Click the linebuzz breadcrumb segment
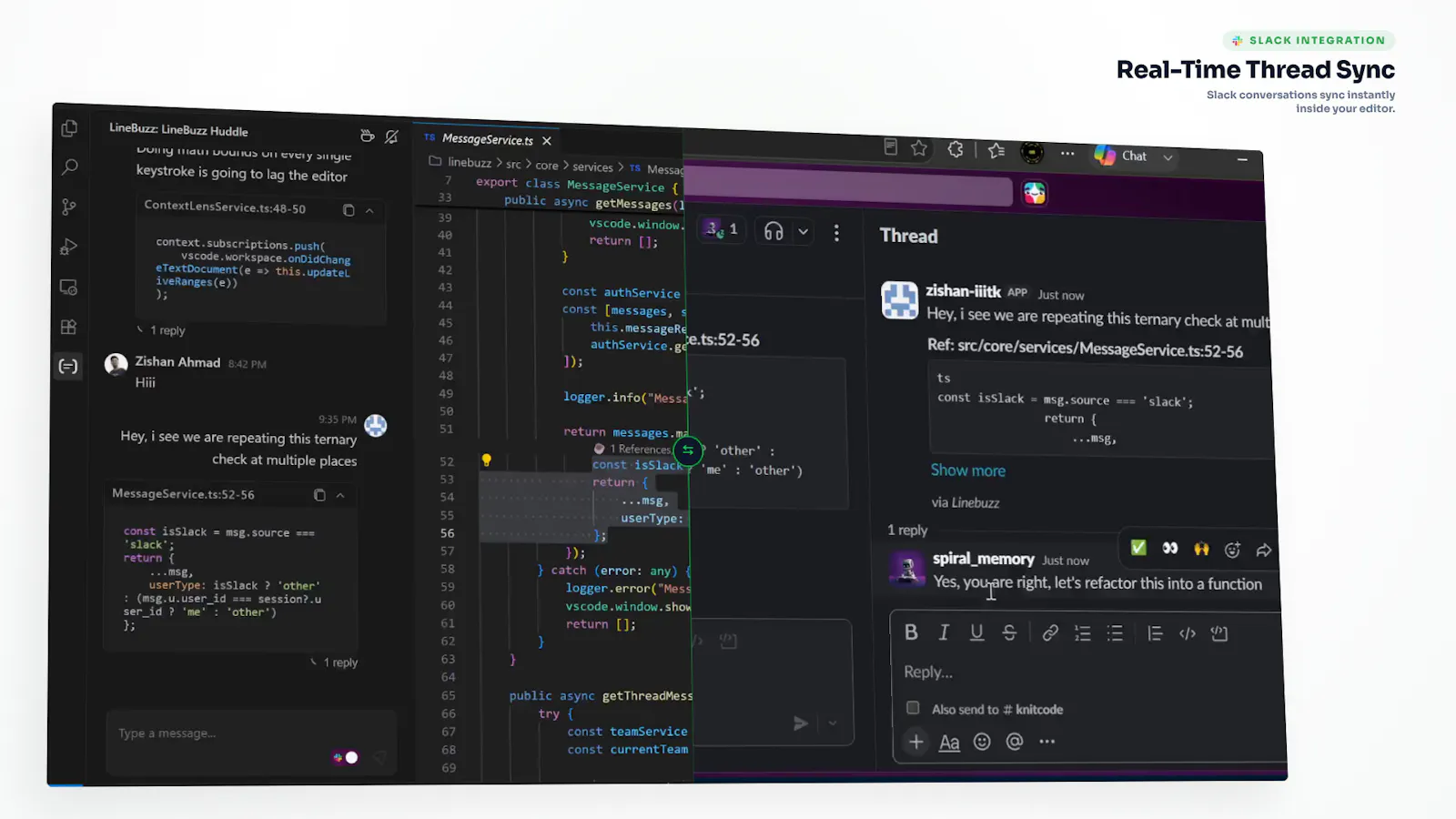Image resolution: width=1456 pixels, height=819 pixels. [x=470, y=163]
